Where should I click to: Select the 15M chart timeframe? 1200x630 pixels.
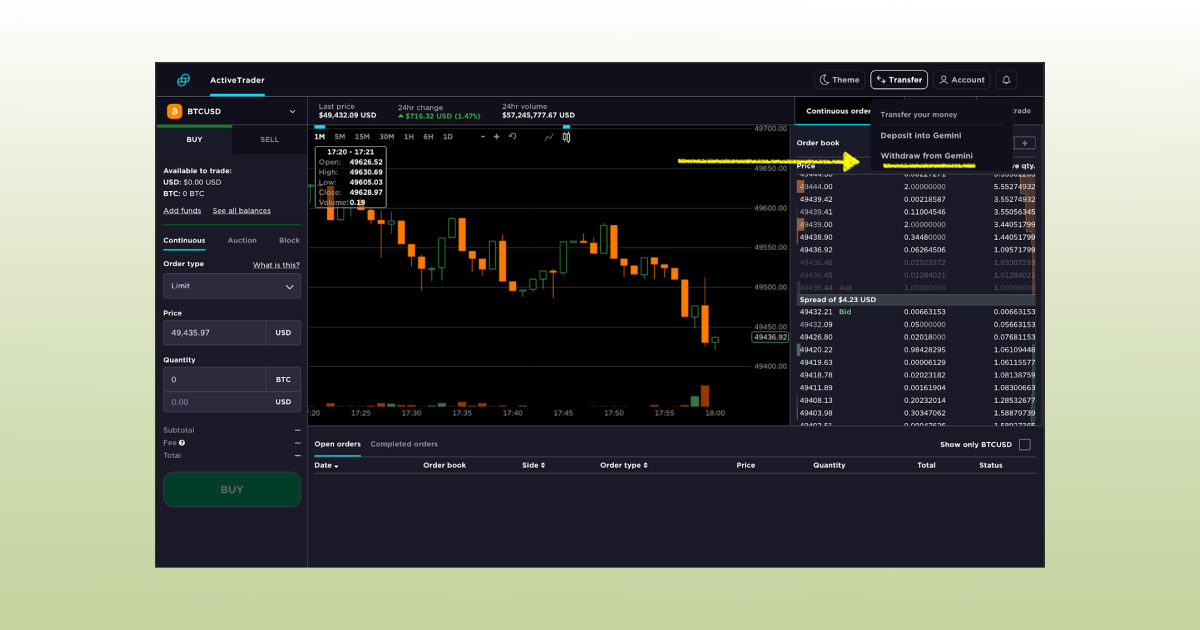[x=362, y=137]
